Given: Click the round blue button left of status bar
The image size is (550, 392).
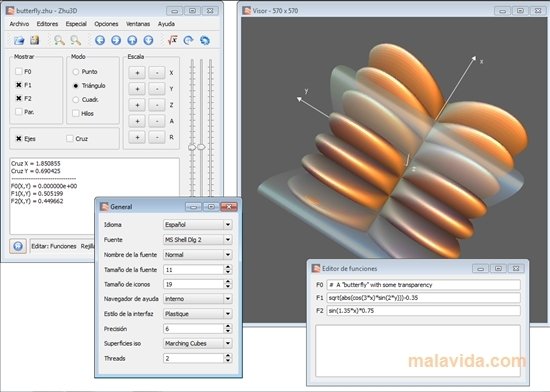Looking at the screenshot, I should 18,246.
